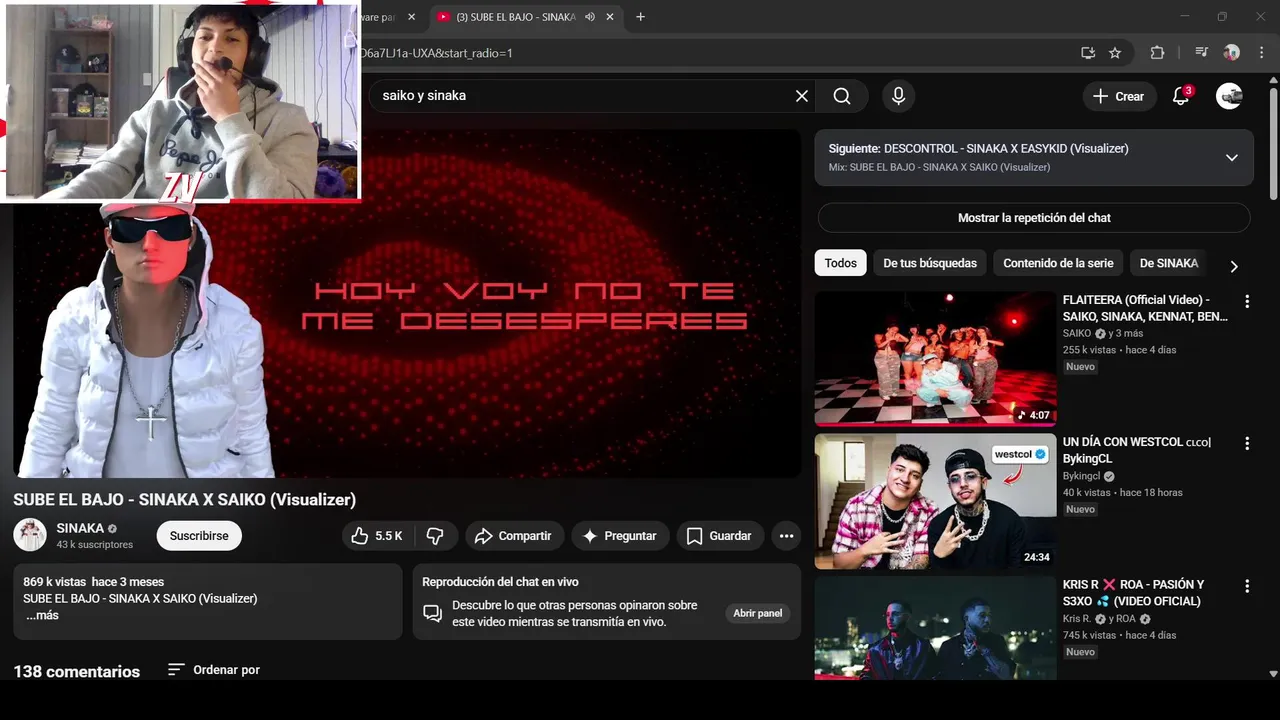Click the Ordenar por sort icon
The width and height of the screenshot is (1280, 720).
(176, 669)
